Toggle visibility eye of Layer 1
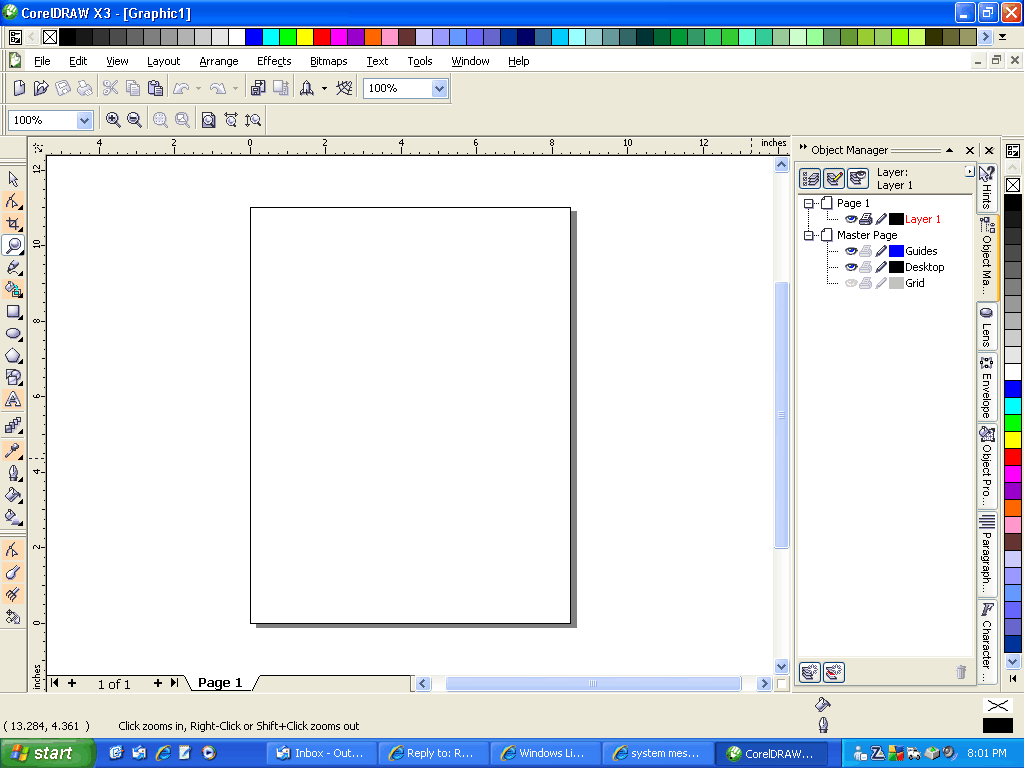The image size is (1024, 768). point(851,219)
